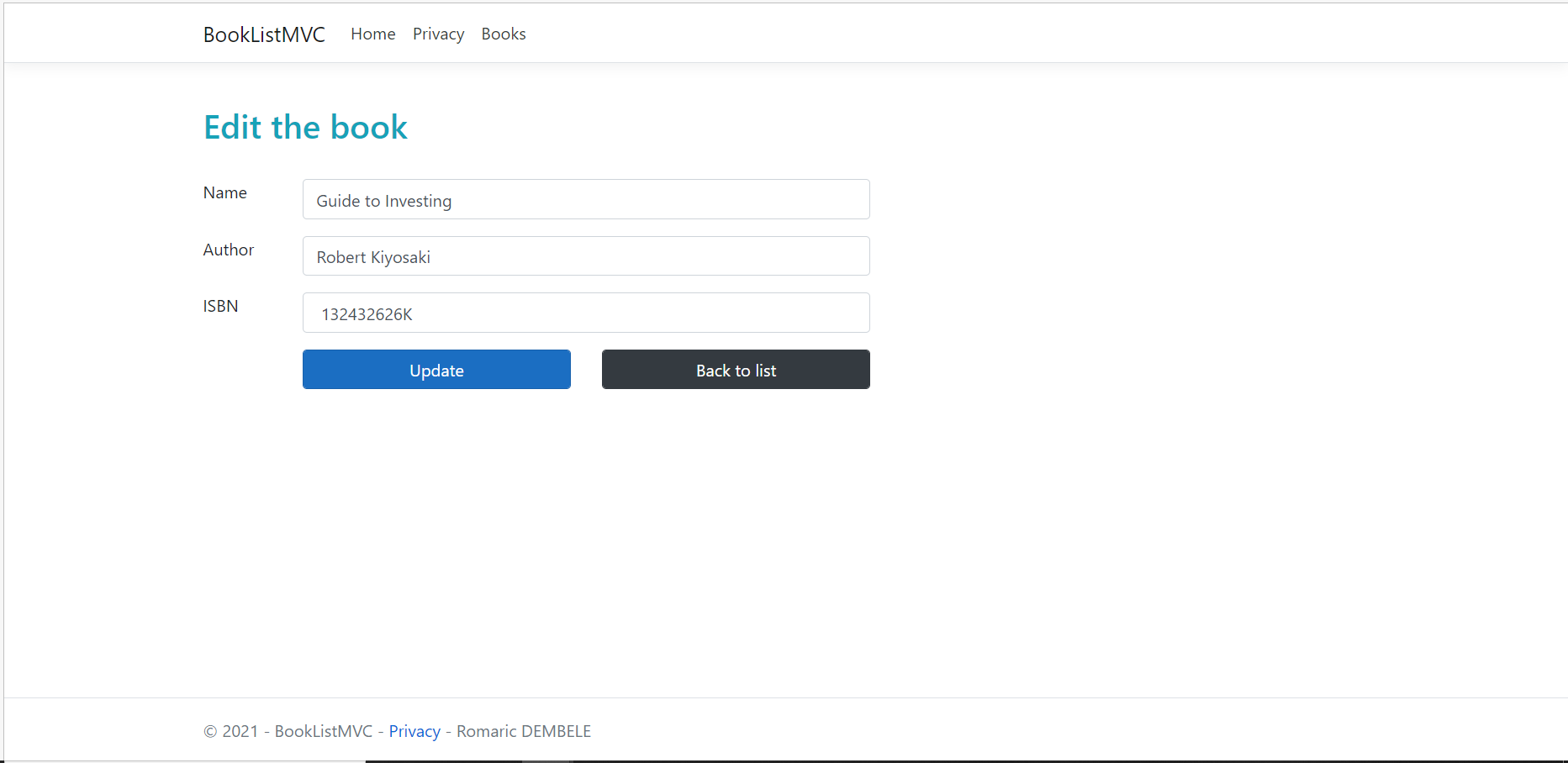Click the Name field label
The width and height of the screenshot is (1568, 763).
click(x=224, y=192)
